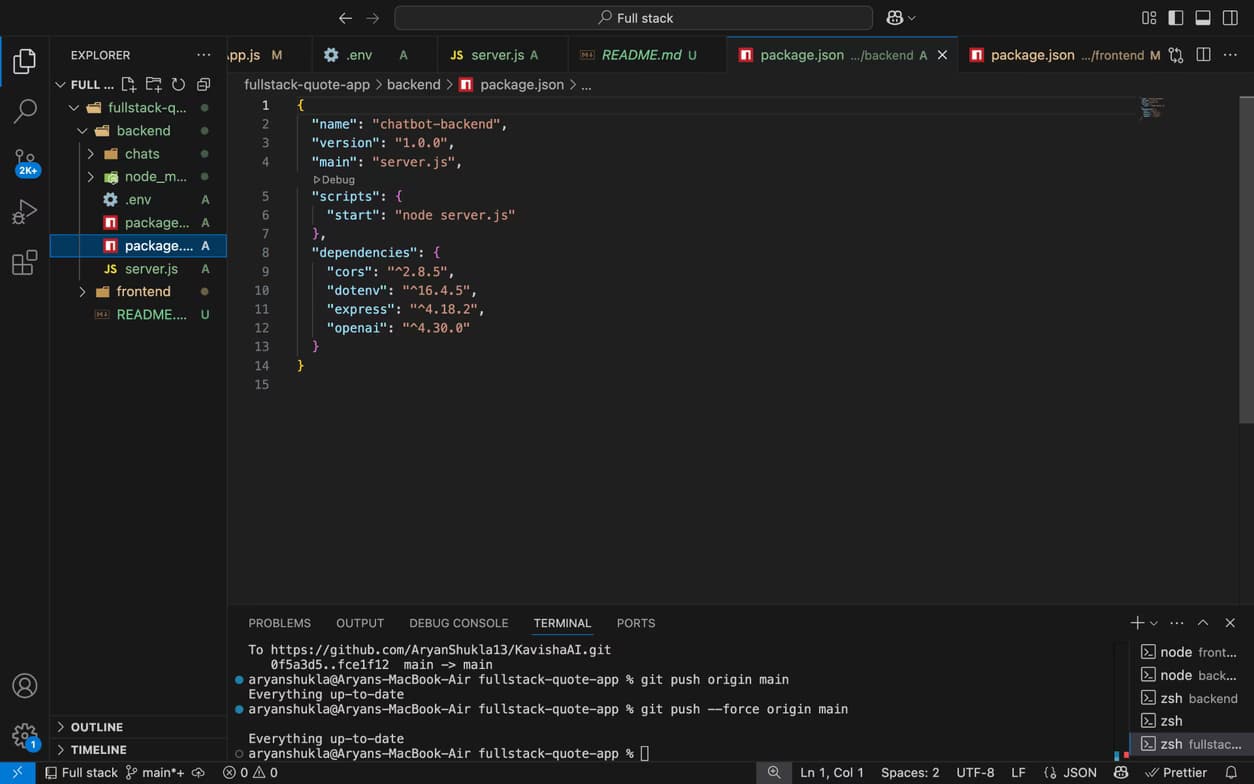This screenshot has width=1254, height=784.
Task: Click the New File icon in Explorer
Action: coord(129,85)
